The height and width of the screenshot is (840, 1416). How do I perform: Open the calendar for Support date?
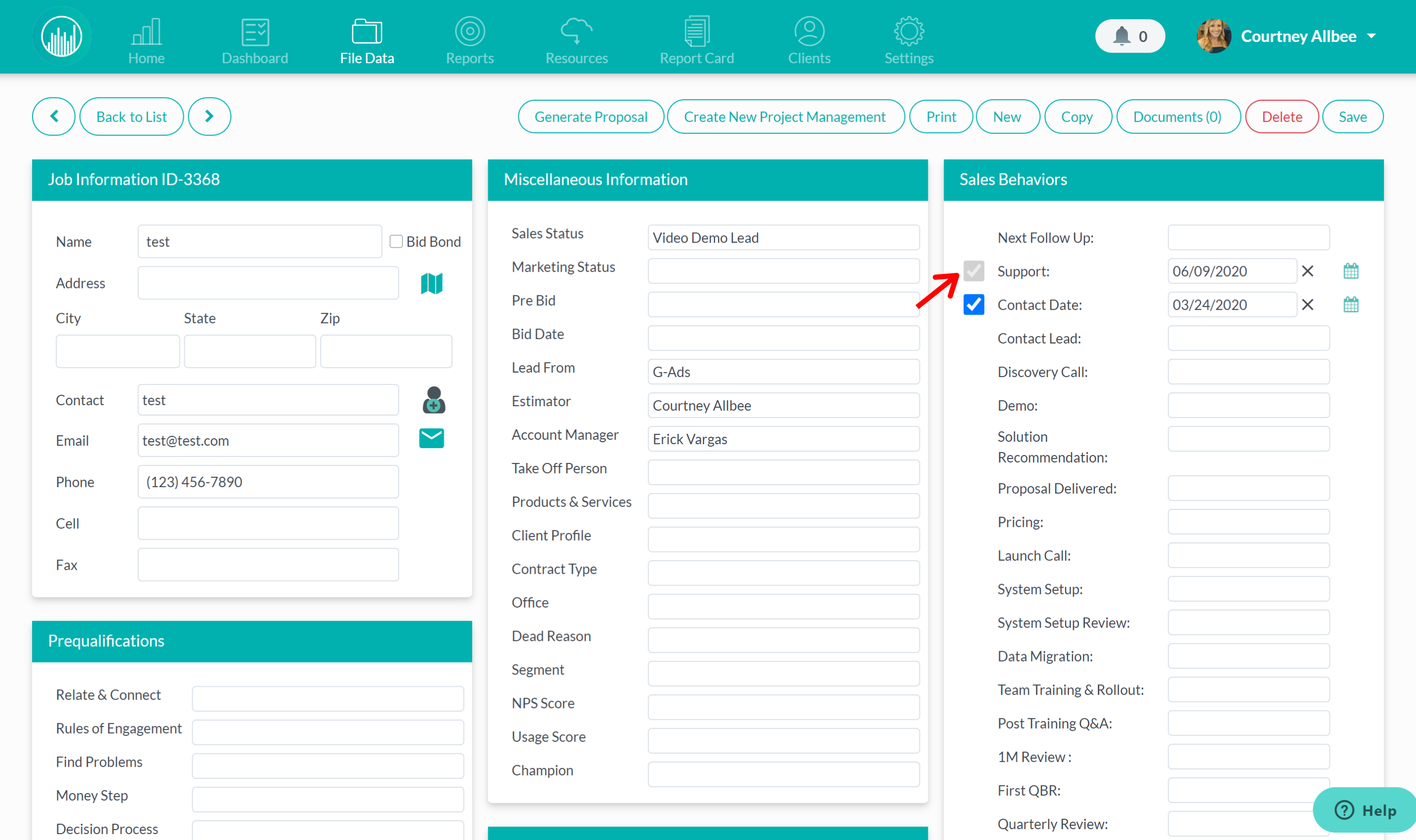tap(1351, 271)
